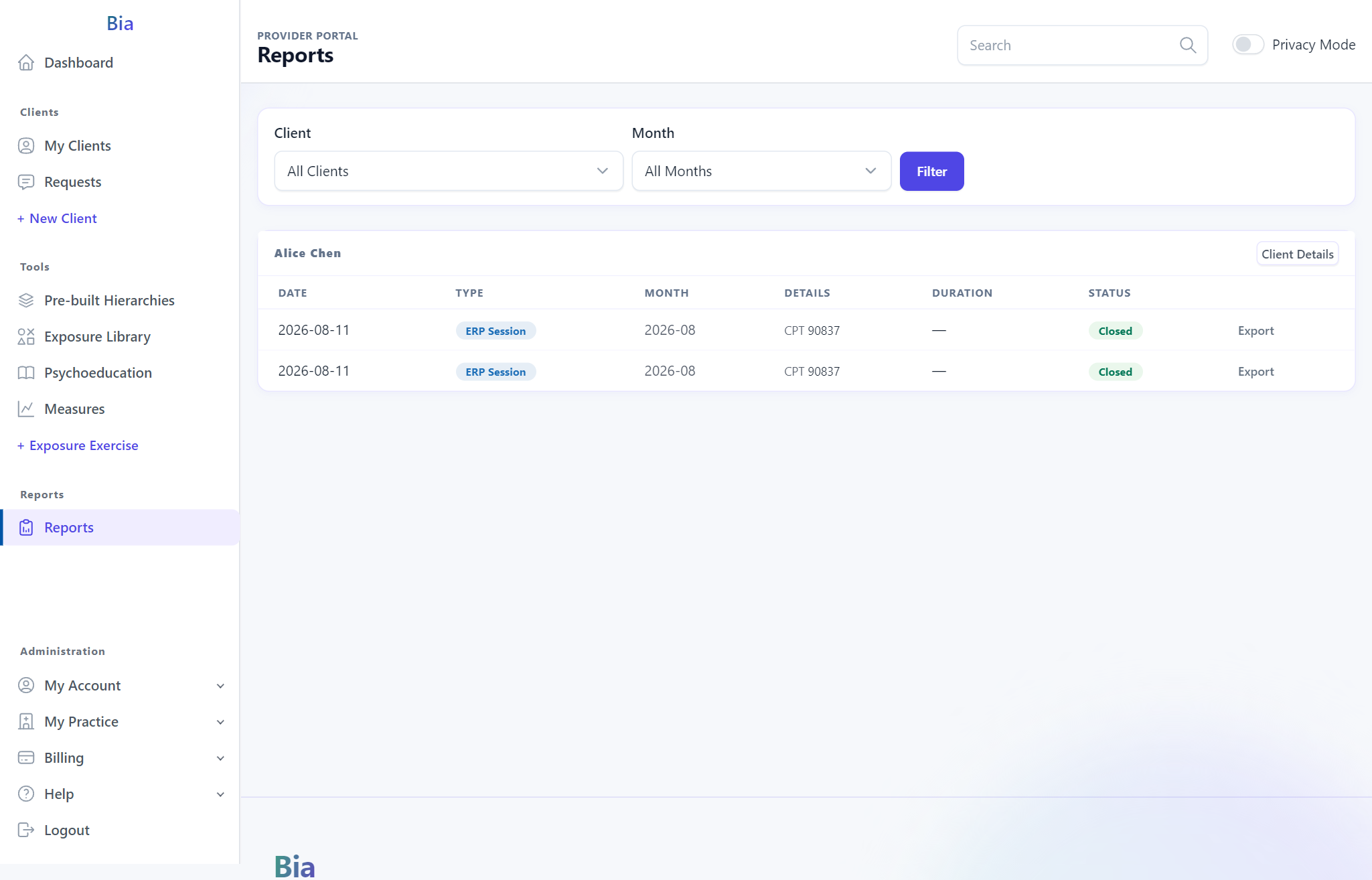The width and height of the screenshot is (1372, 880).
Task: Open the All Clients dropdown
Action: [x=449, y=171]
